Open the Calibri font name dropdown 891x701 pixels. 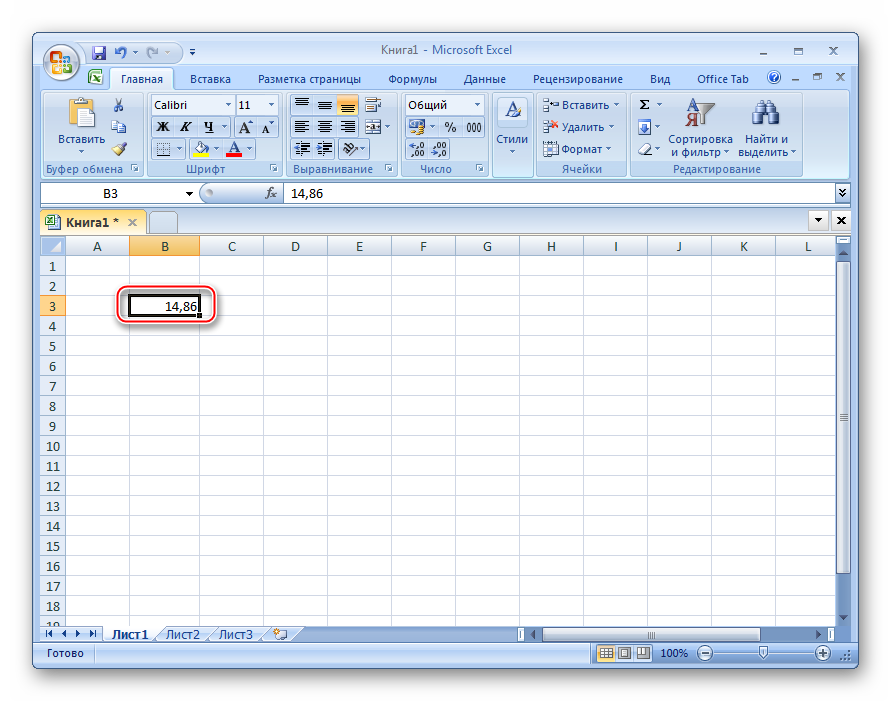(x=228, y=105)
